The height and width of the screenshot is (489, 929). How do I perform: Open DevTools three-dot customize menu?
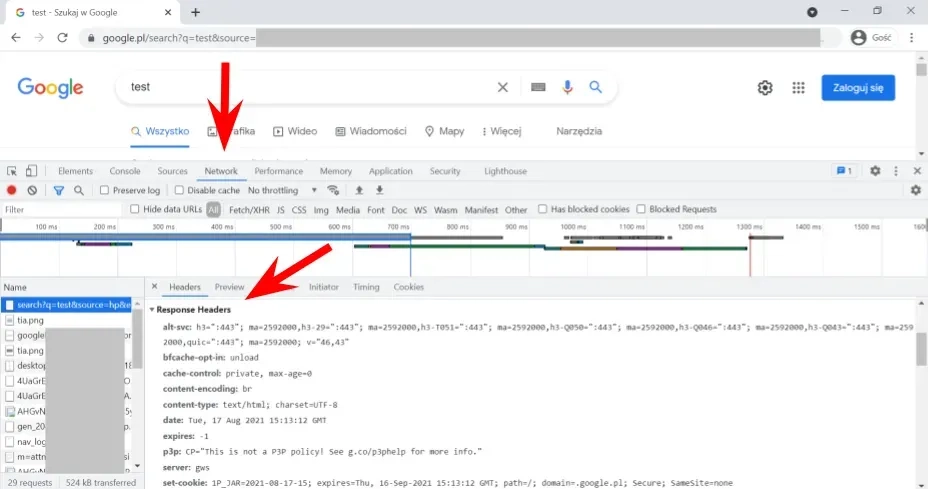click(x=896, y=171)
